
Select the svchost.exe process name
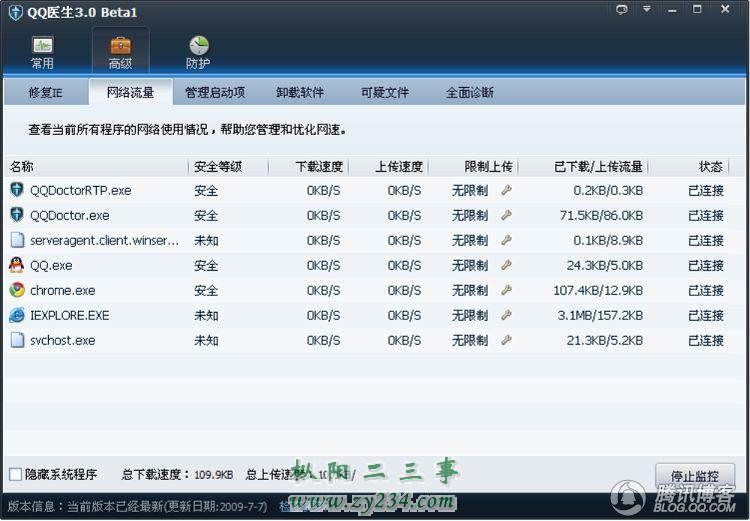[x=63, y=340]
